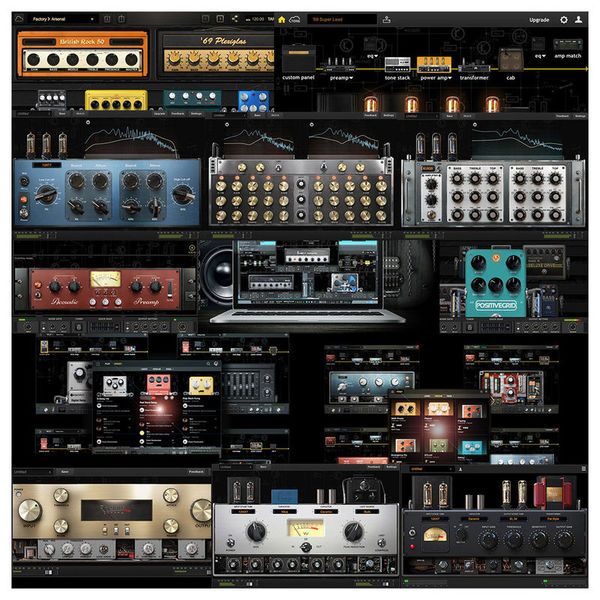The width and height of the screenshot is (600, 600).
Task: Expand the preamp dropdown arrow
Action: (351, 78)
